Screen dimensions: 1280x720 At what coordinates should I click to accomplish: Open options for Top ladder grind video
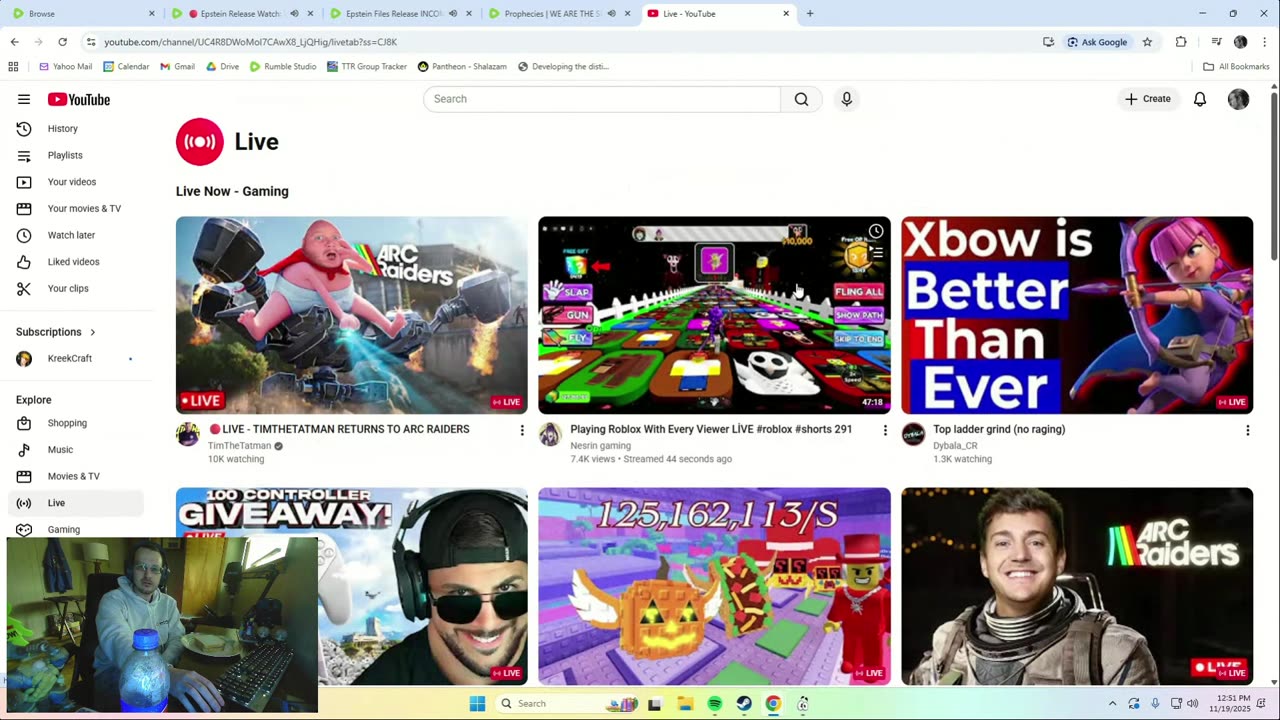click(x=1247, y=430)
